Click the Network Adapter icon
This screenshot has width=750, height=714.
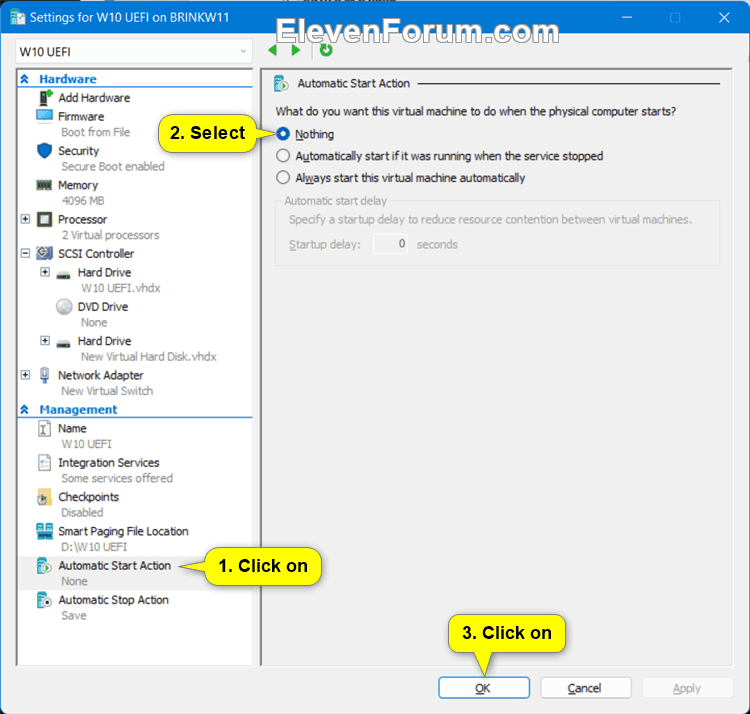point(44,375)
